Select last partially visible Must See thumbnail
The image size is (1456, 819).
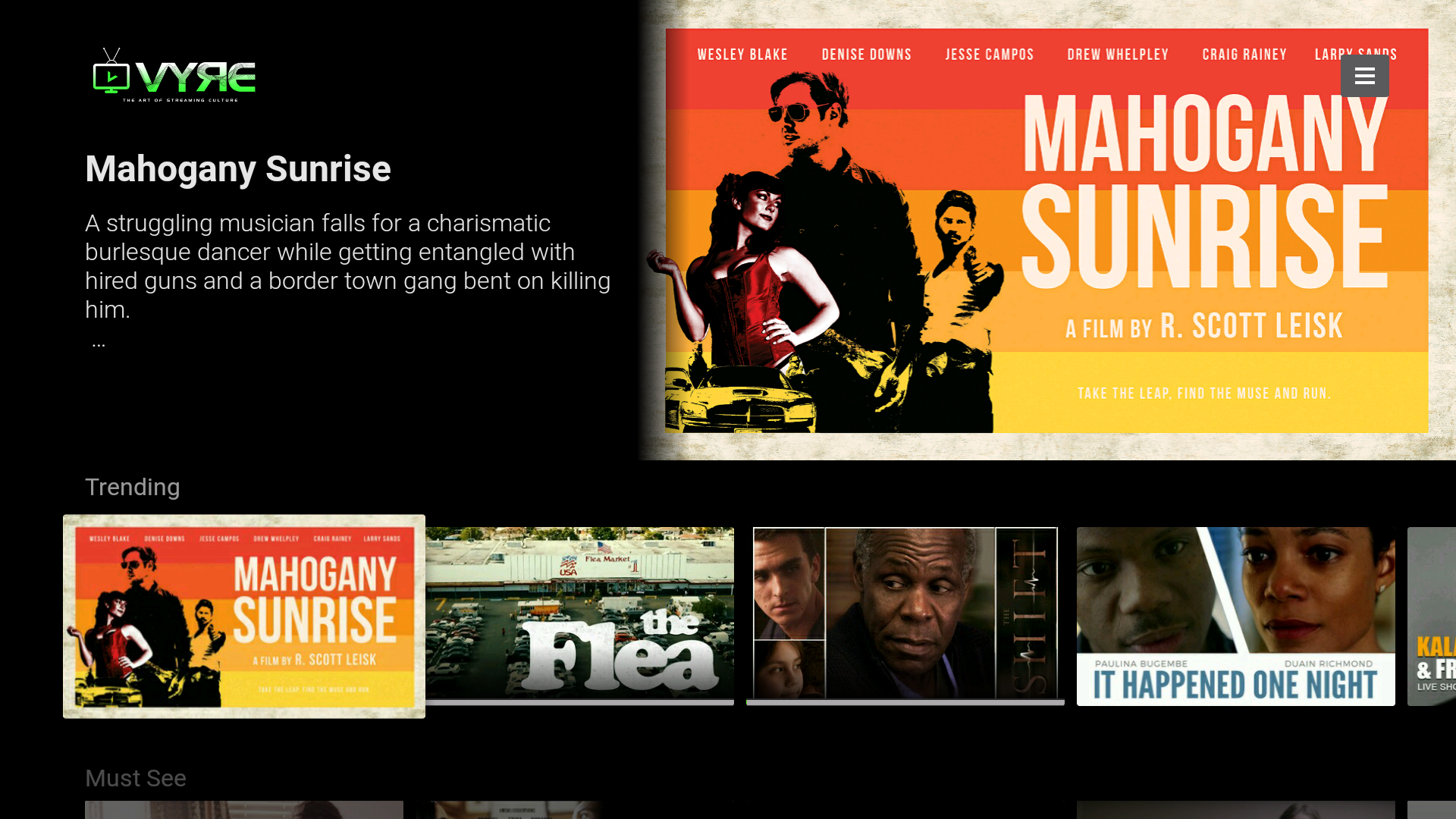(x=1432, y=810)
